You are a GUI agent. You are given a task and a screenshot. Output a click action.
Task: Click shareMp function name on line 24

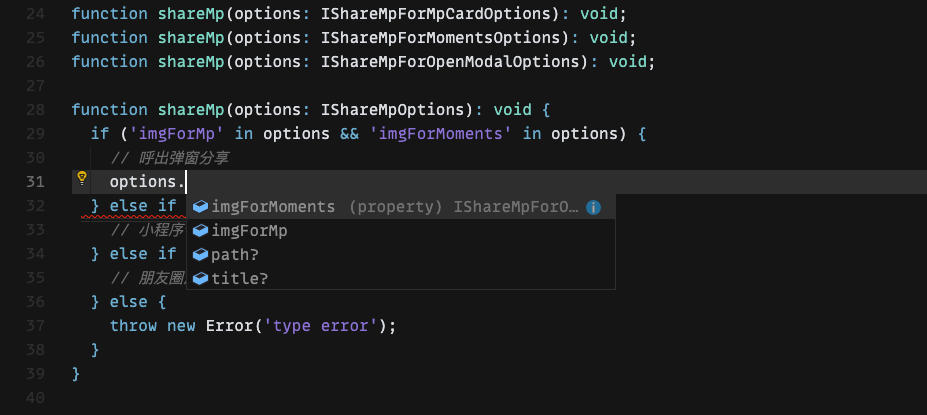pos(191,14)
